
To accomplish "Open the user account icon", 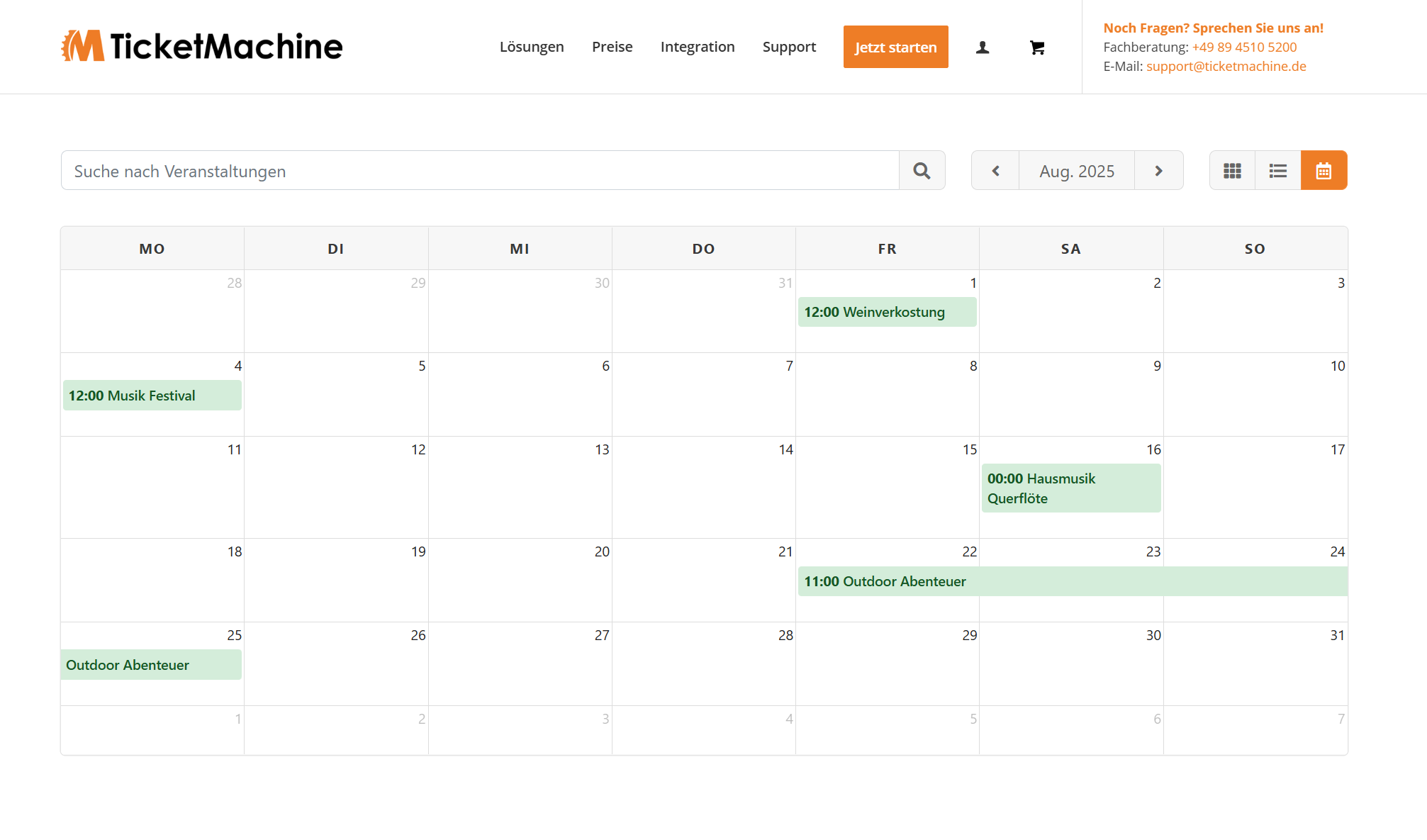I will (983, 47).
